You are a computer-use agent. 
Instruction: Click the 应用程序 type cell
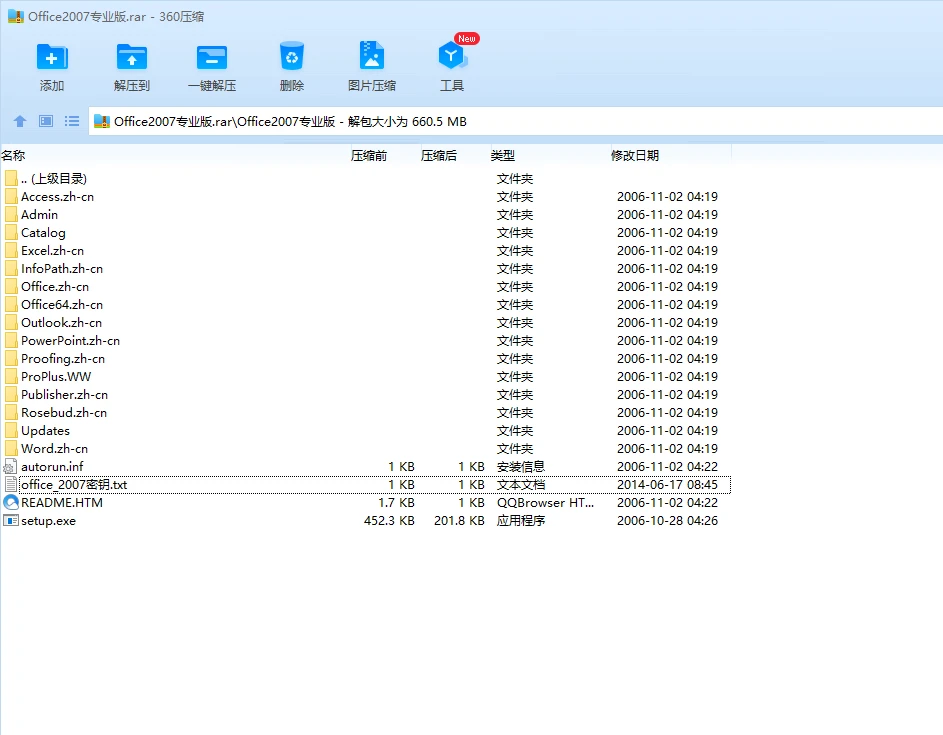click(x=521, y=521)
